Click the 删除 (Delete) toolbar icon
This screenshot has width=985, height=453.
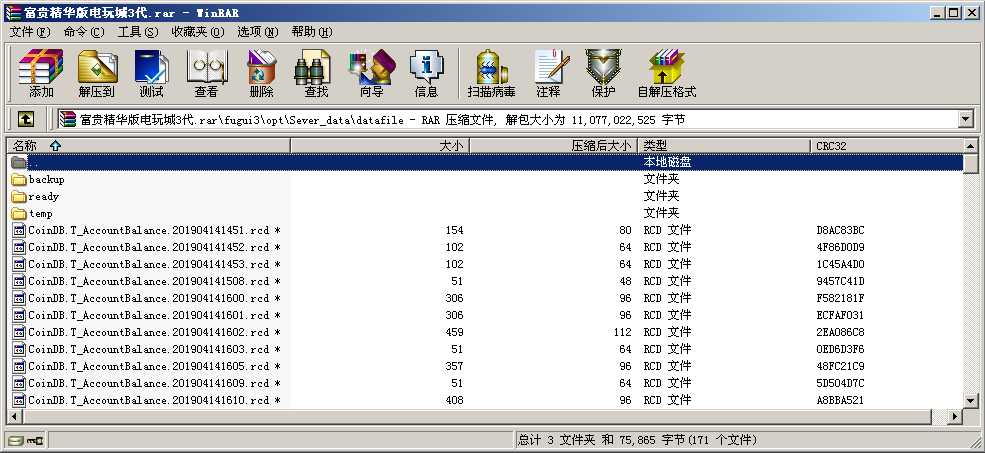[x=261, y=74]
